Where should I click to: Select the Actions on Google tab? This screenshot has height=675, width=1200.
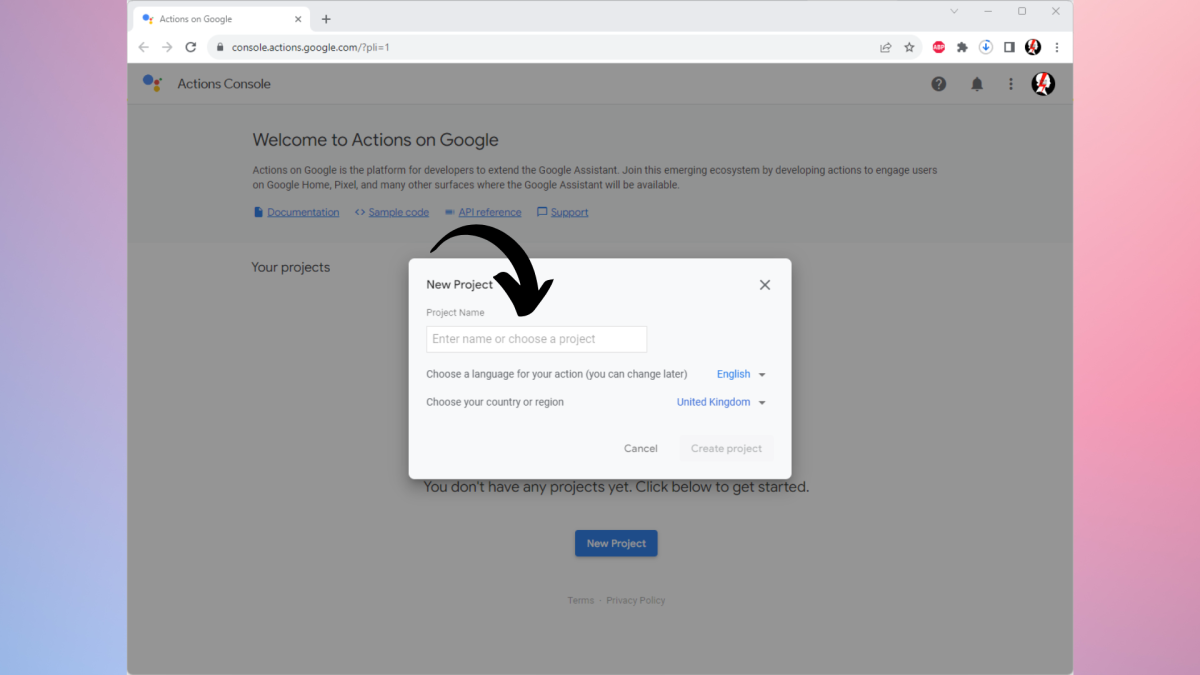[223, 19]
